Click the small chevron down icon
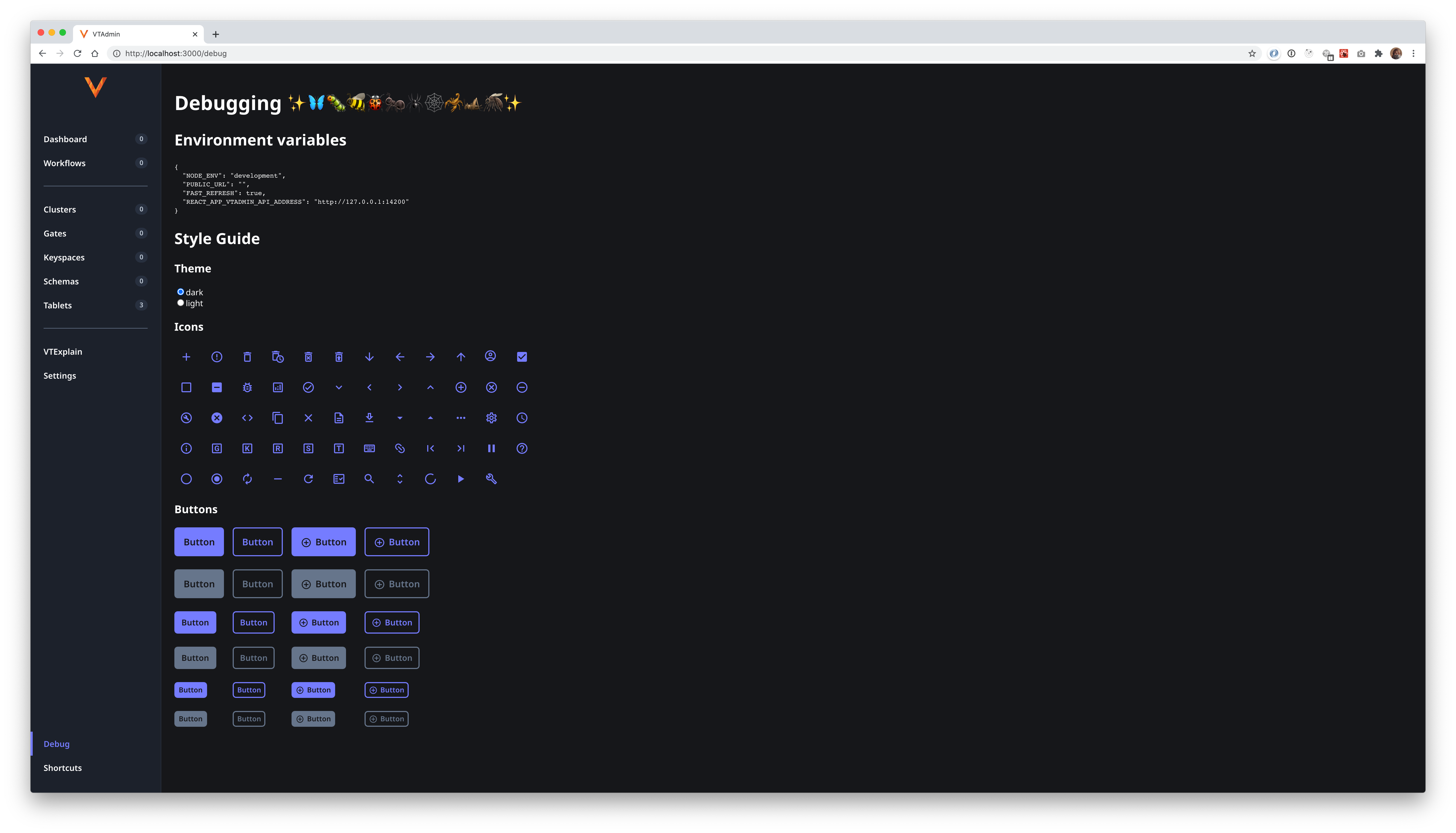The image size is (1456, 833). [339, 387]
